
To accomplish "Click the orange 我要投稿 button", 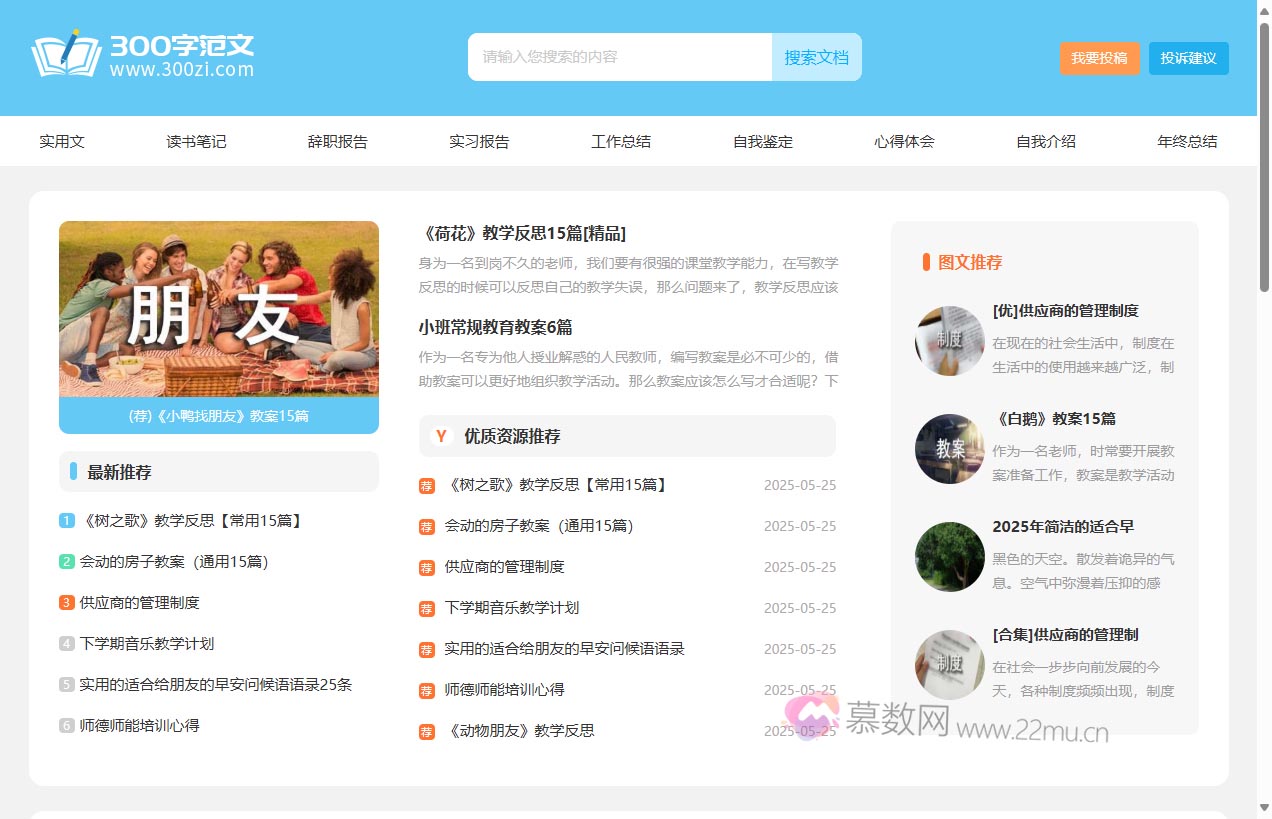I will click(1099, 58).
